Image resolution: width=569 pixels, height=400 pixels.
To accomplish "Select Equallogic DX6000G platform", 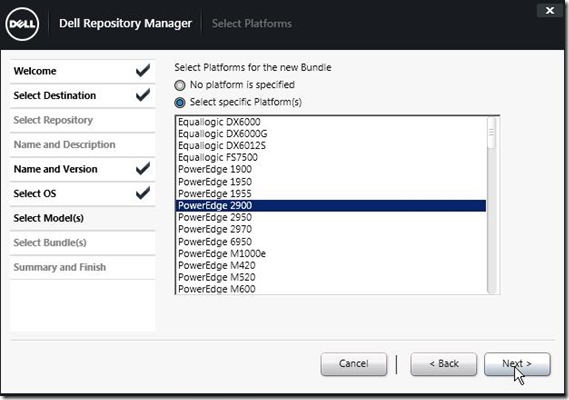I will click(331, 134).
